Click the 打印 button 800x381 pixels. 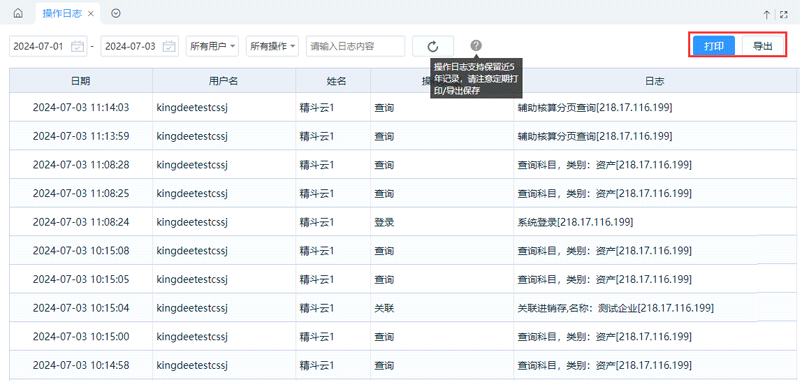tap(714, 46)
